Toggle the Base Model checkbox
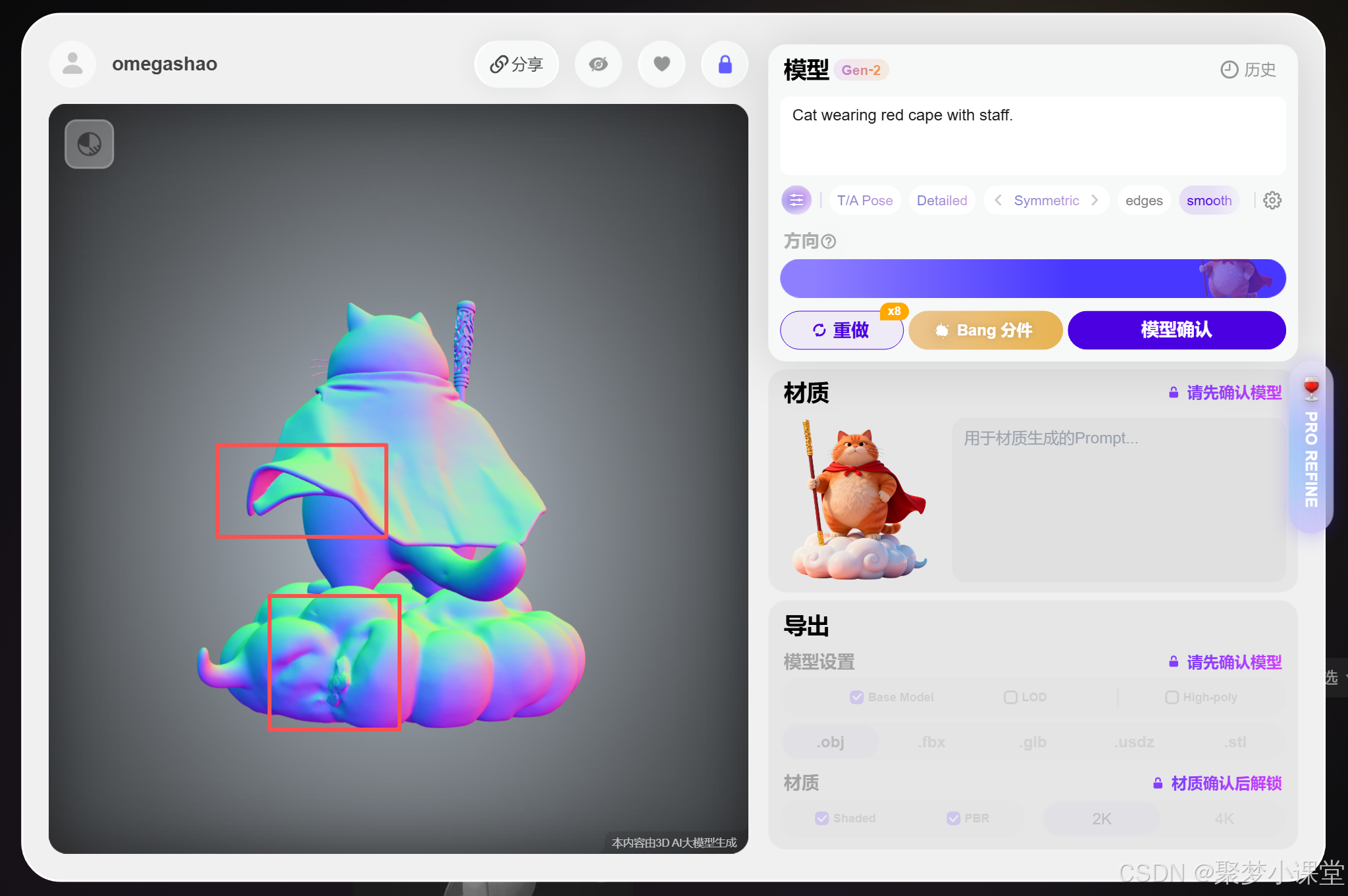 (856, 697)
